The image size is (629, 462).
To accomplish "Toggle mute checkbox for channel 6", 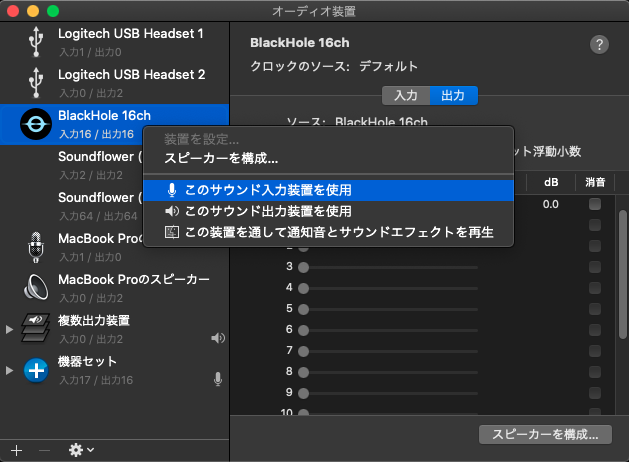I will 595,330.
